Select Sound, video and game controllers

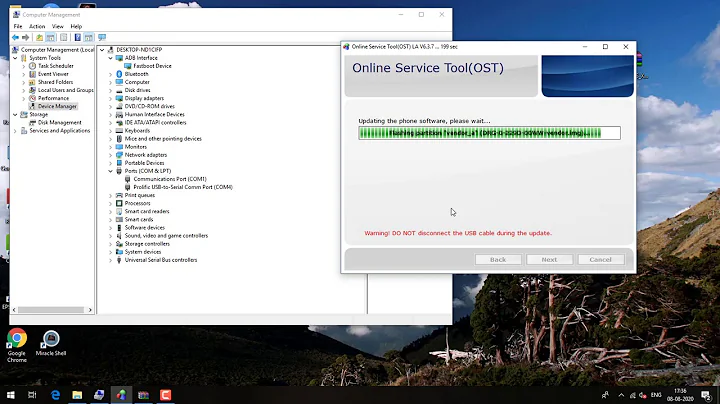pyautogui.click(x=166, y=236)
